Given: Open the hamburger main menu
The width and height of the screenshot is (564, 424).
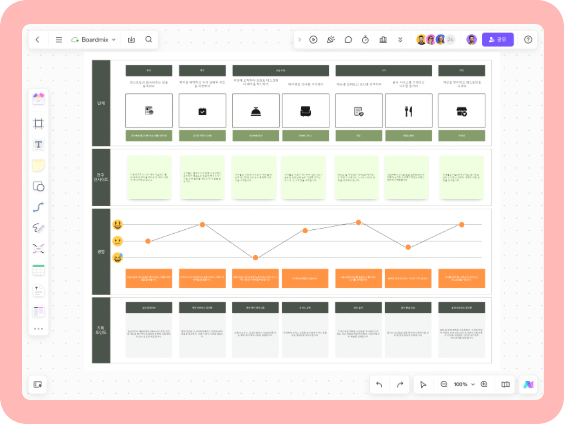Looking at the screenshot, I should pyautogui.click(x=59, y=40).
